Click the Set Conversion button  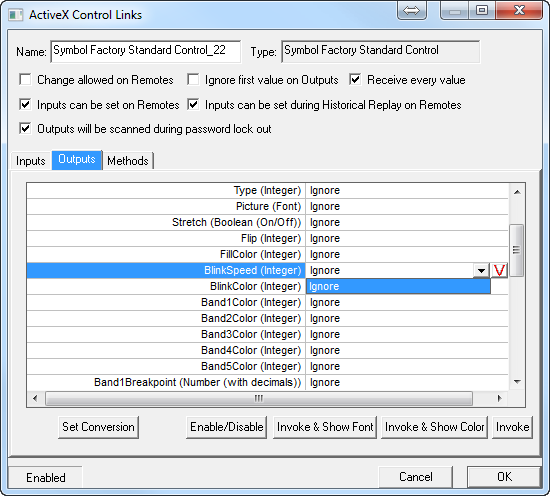(x=98, y=427)
